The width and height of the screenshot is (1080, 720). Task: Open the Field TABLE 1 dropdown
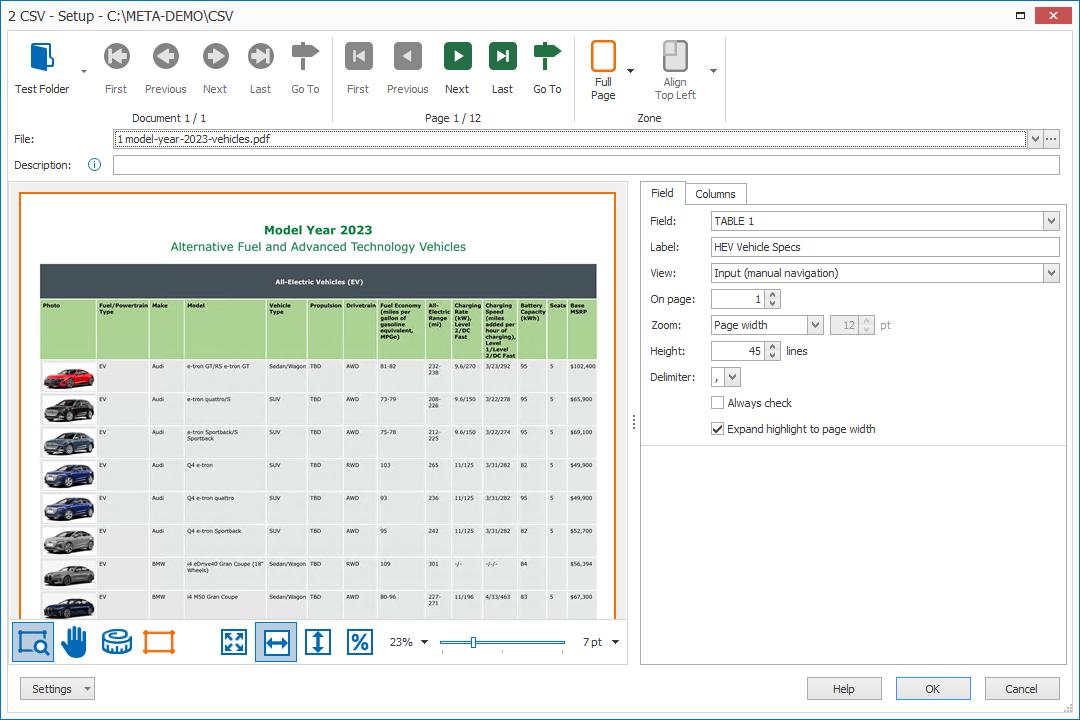point(1051,221)
